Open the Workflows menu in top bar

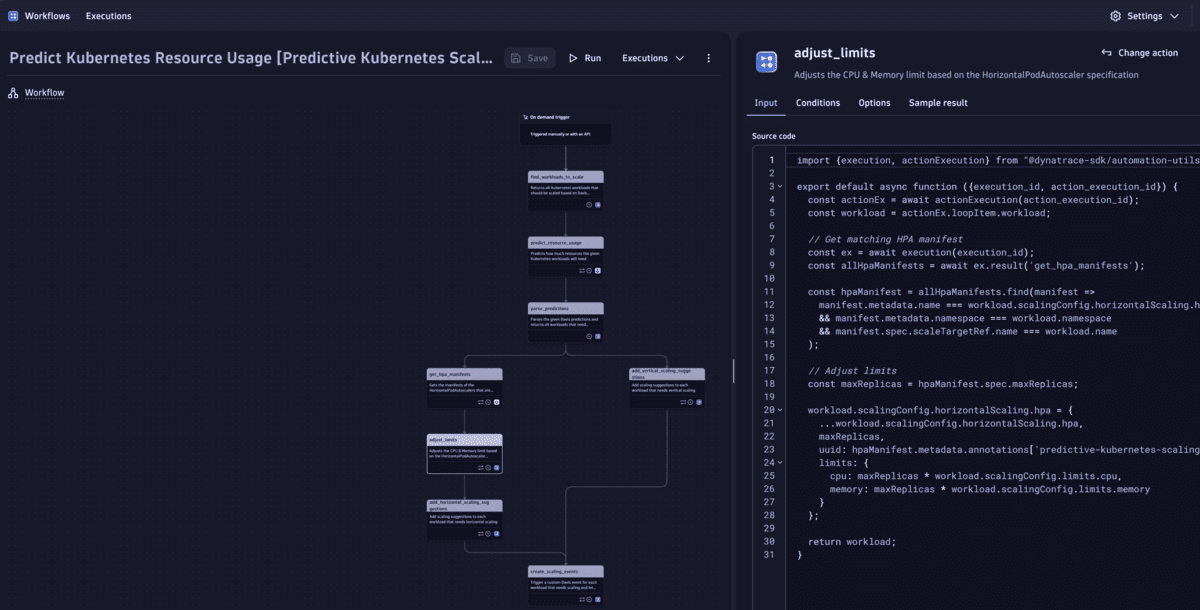coord(47,16)
